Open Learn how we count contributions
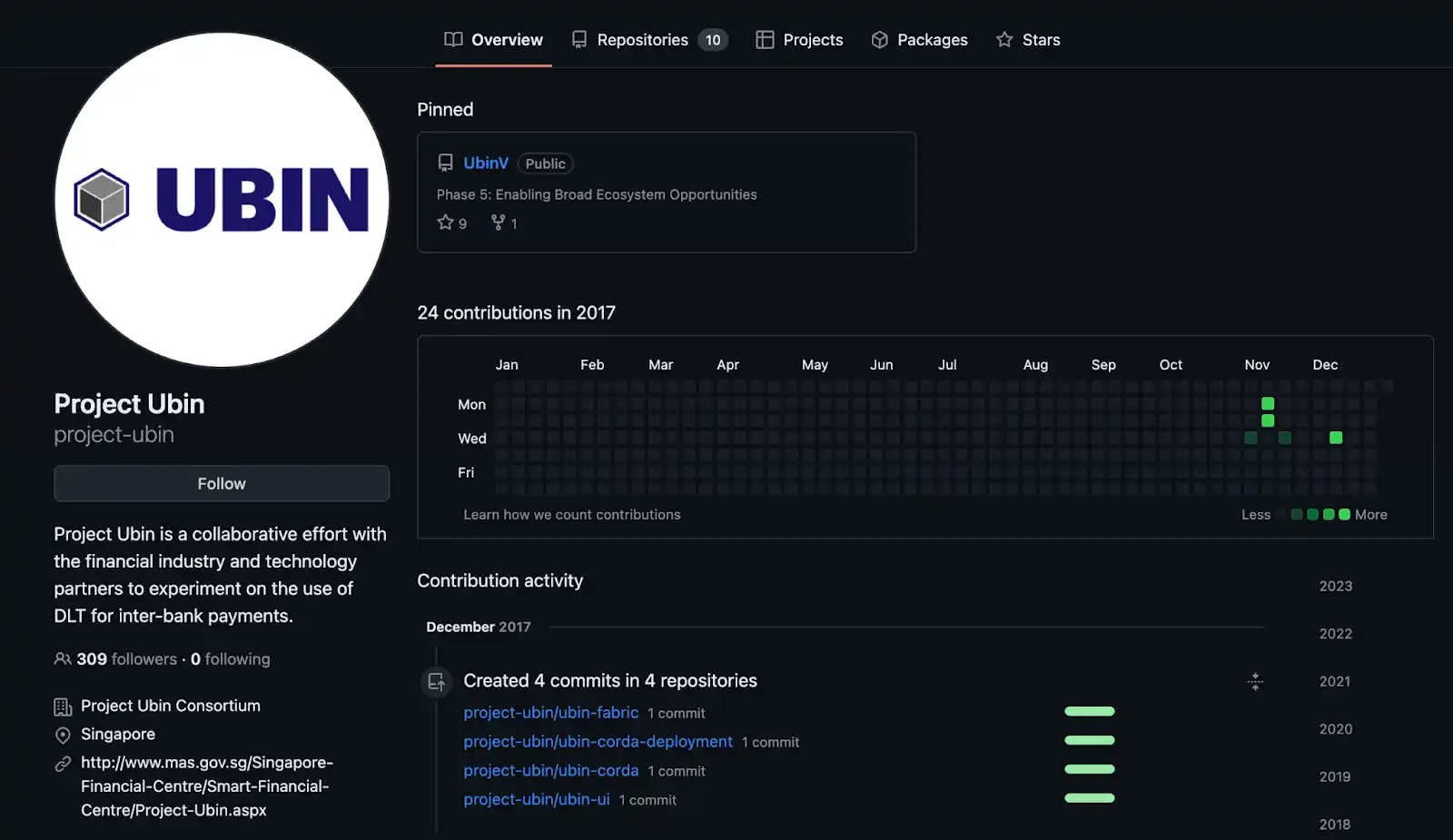The width and height of the screenshot is (1453, 840). tap(572, 515)
